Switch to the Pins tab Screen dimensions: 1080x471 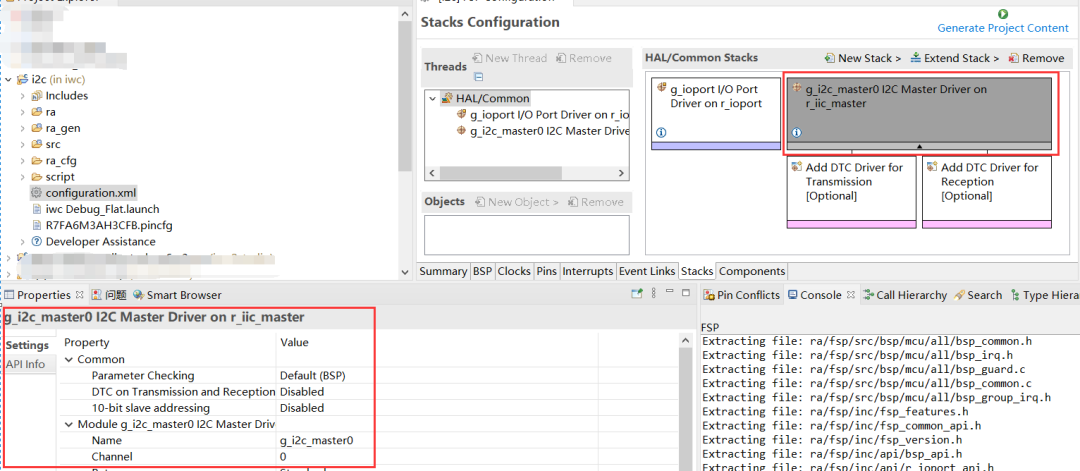click(546, 271)
